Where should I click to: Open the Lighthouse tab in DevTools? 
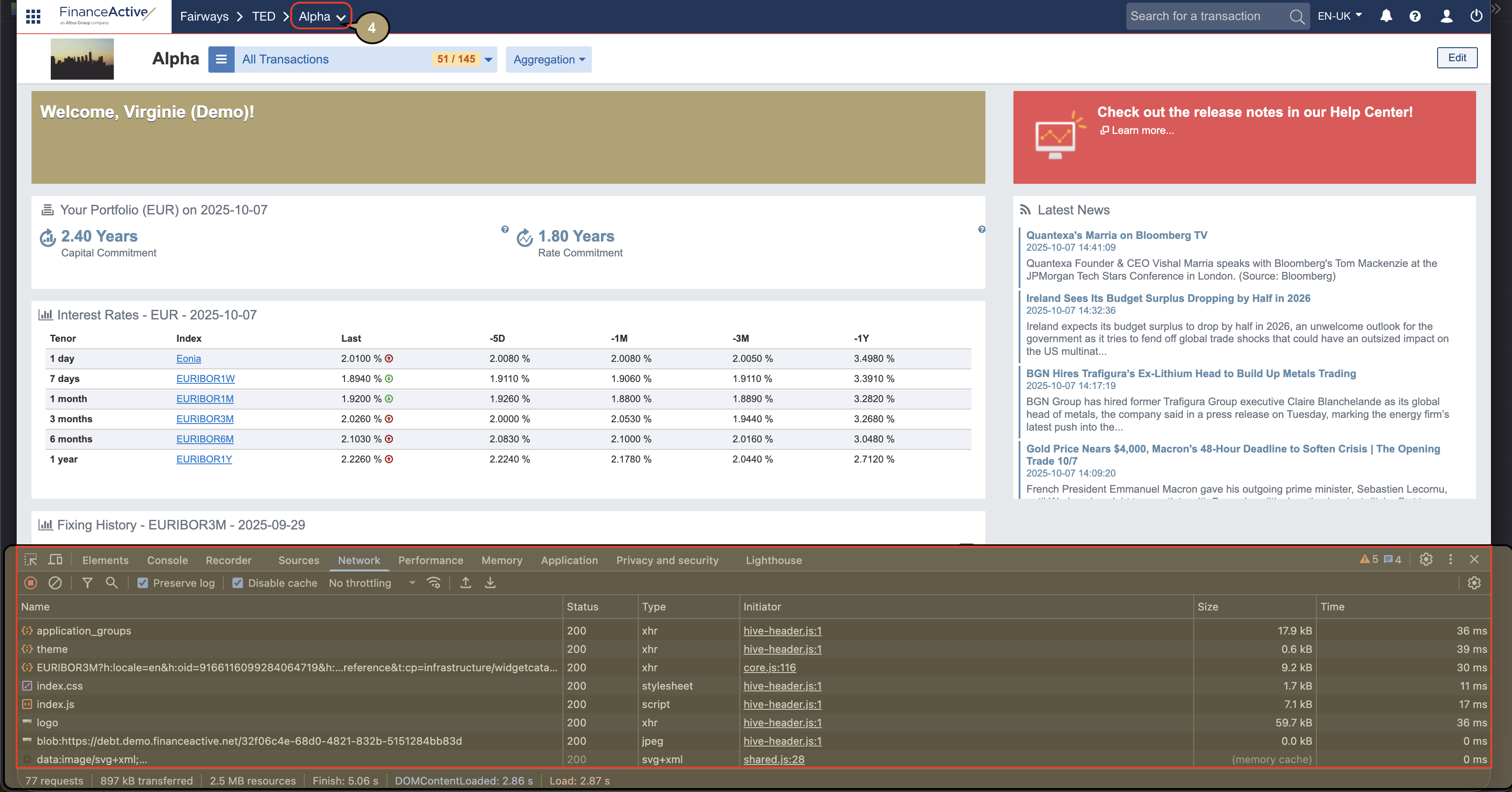774,560
